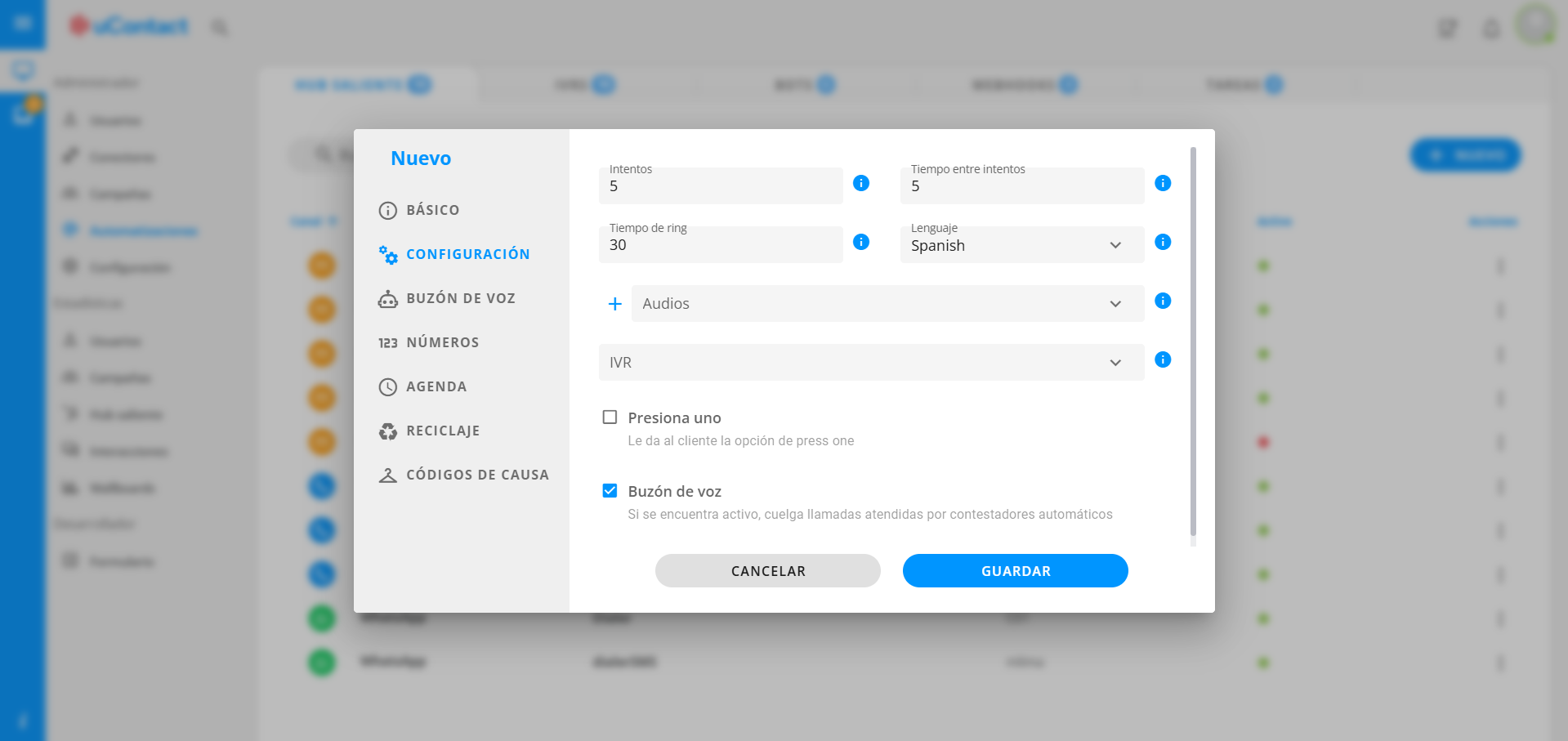
Task: Click the Intentos input field
Action: 721,185
